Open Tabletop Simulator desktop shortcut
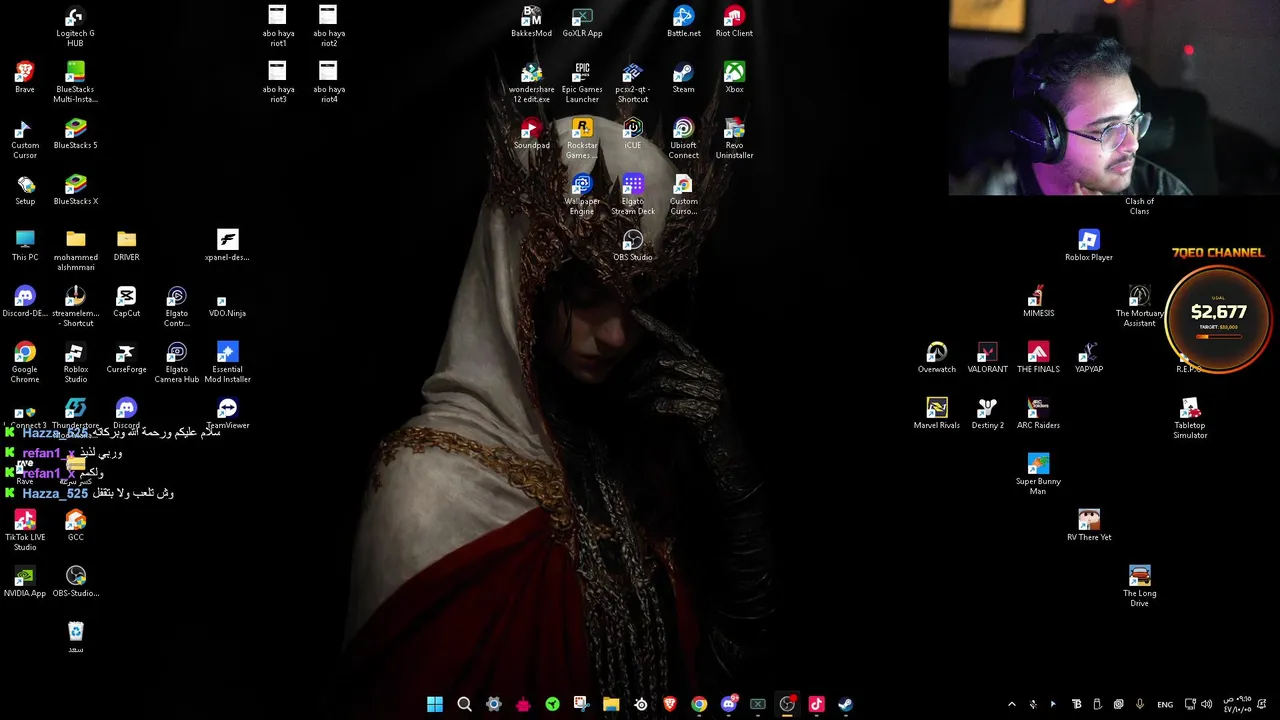 tap(1190, 419)
